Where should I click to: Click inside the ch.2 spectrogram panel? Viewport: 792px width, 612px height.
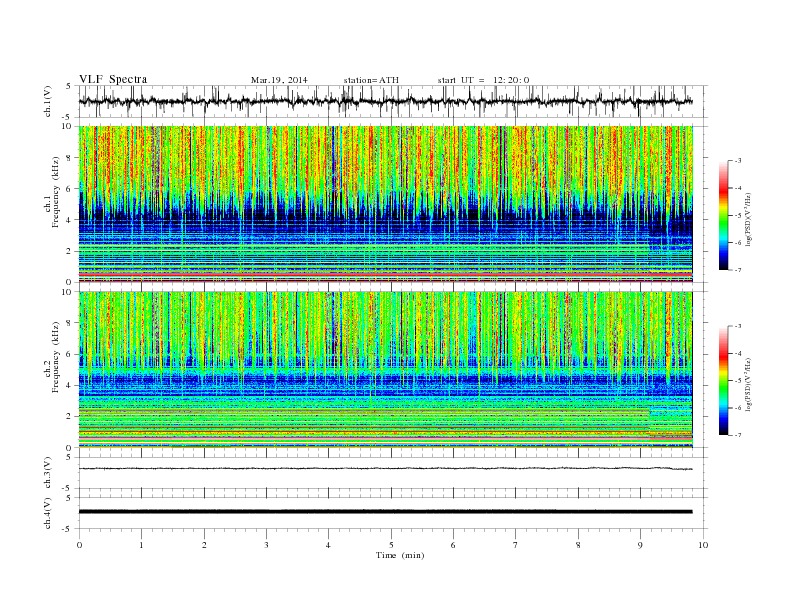pos(385,370)
